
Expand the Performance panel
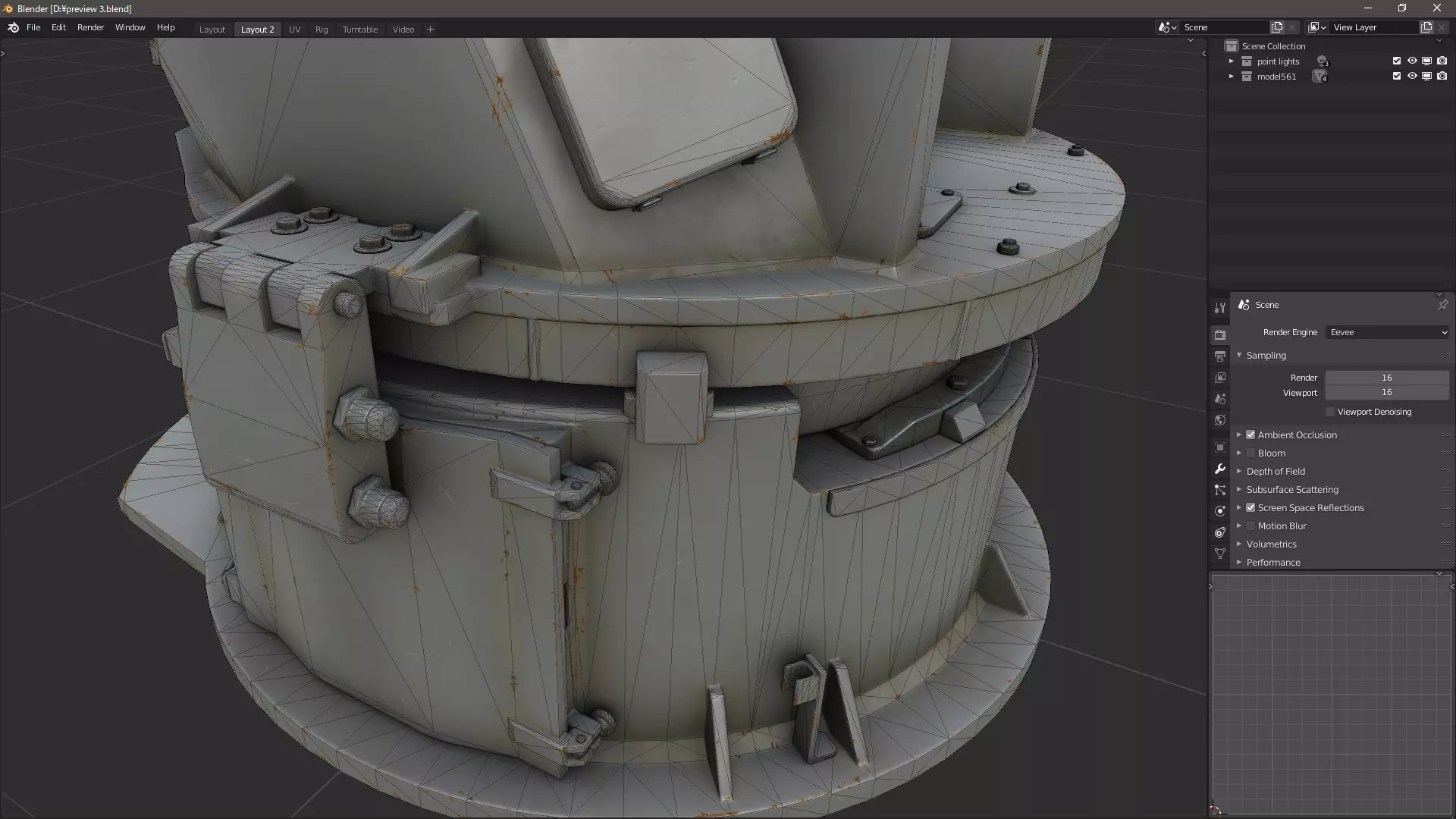(x=1239, y=562)
